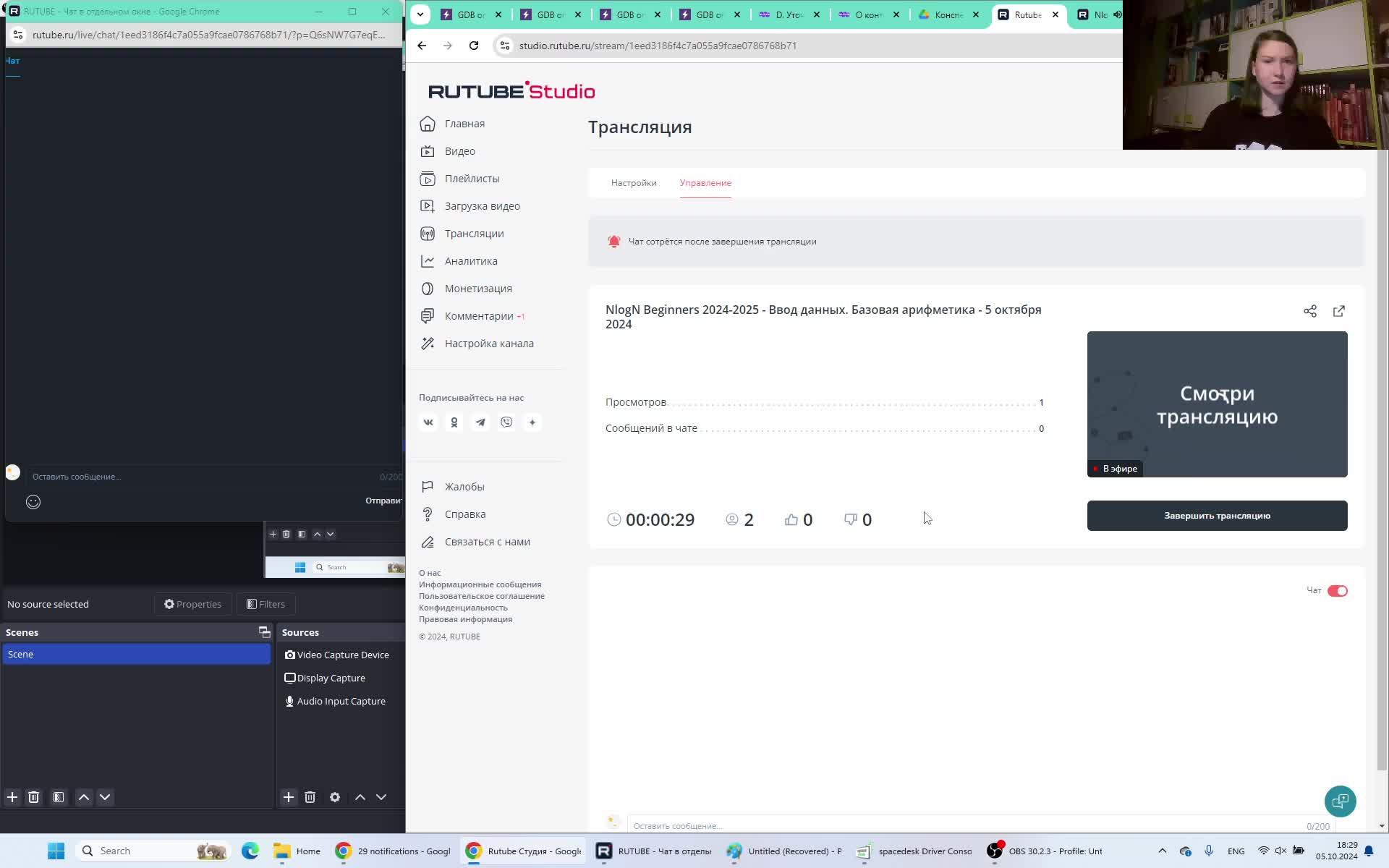This screenshot has width=1389, height=868.
Task: Select Display Capture source
Action: [x=326, y=678]
